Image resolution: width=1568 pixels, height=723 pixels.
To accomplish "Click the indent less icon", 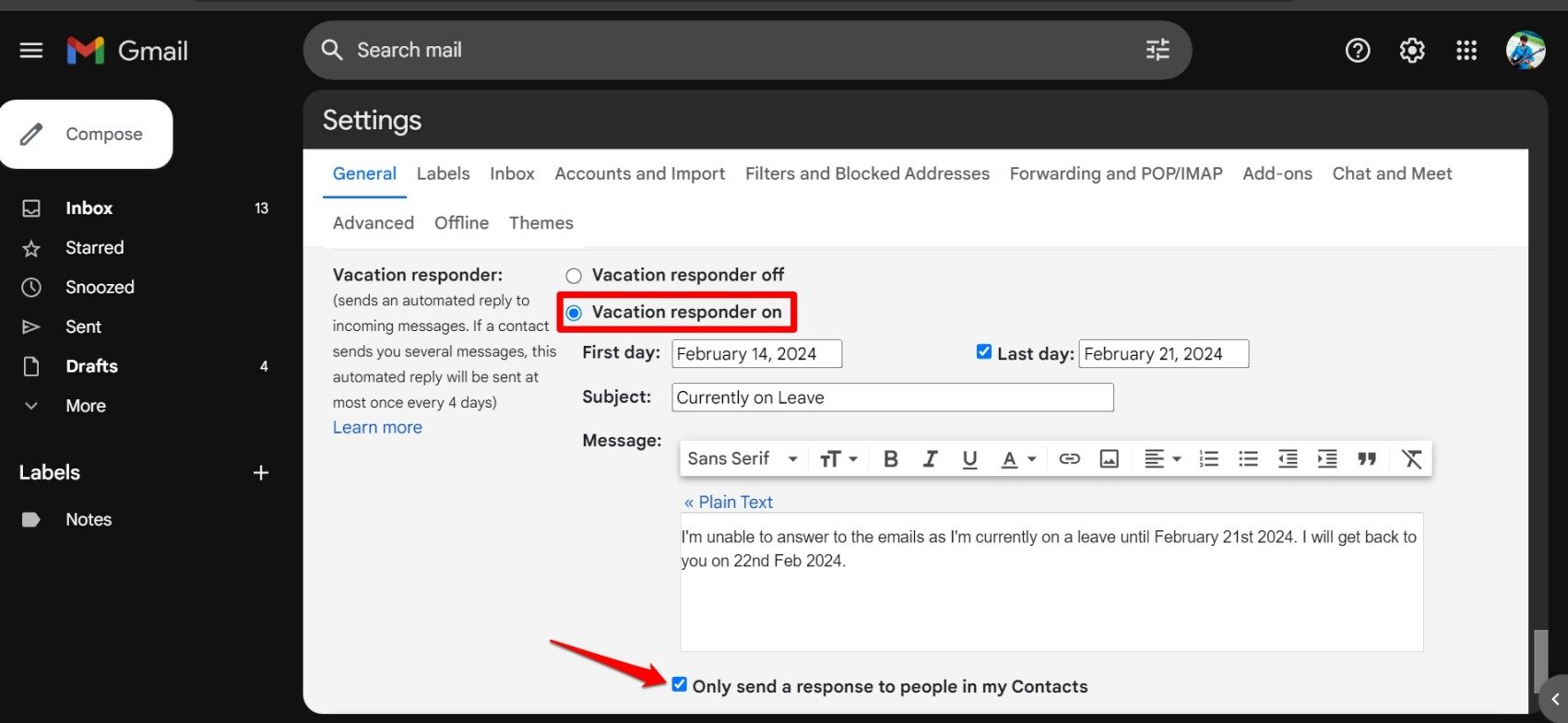I will 1288,459.
